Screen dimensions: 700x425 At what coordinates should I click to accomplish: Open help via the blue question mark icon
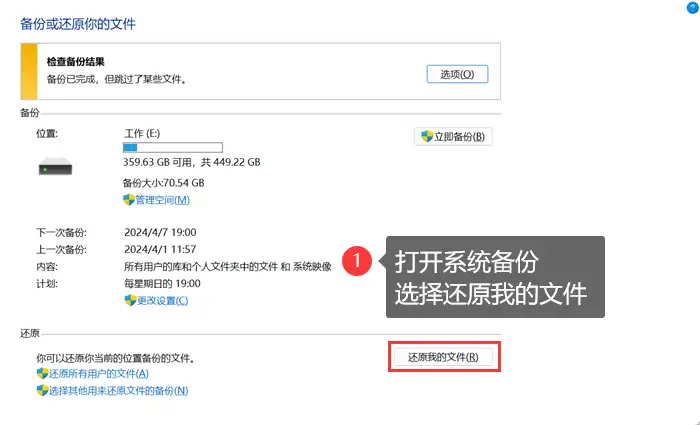coord(693,8)
